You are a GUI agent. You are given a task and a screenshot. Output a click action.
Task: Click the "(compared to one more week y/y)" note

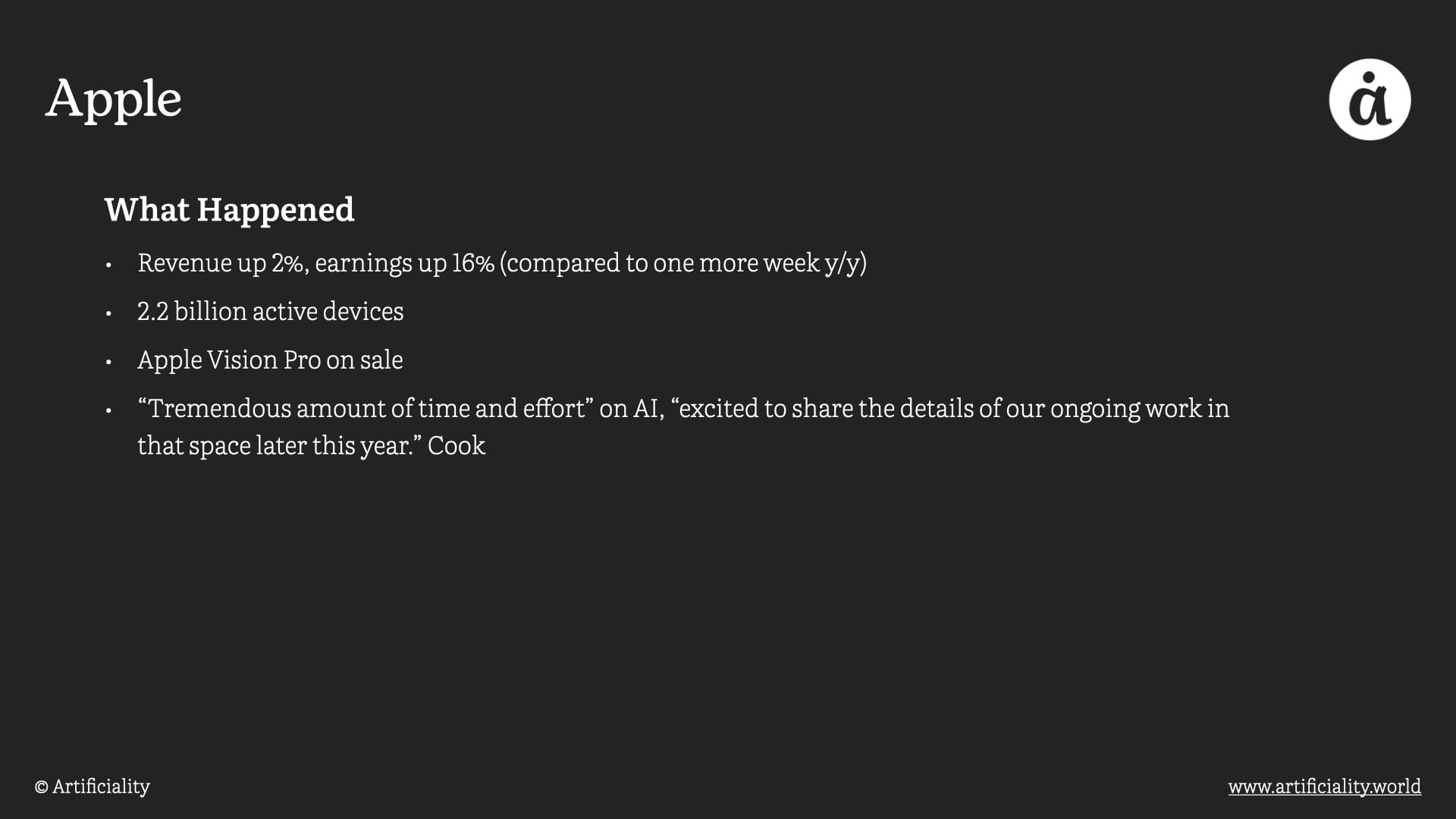[x=682, y=263]
